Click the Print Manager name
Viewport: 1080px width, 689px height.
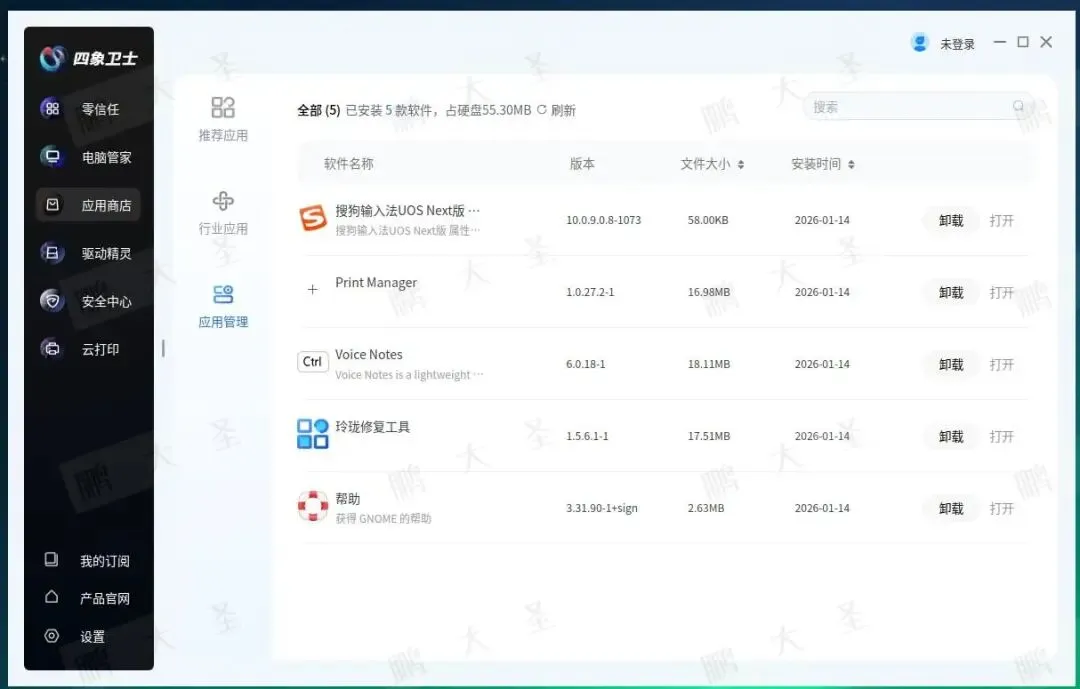point(376,282)
